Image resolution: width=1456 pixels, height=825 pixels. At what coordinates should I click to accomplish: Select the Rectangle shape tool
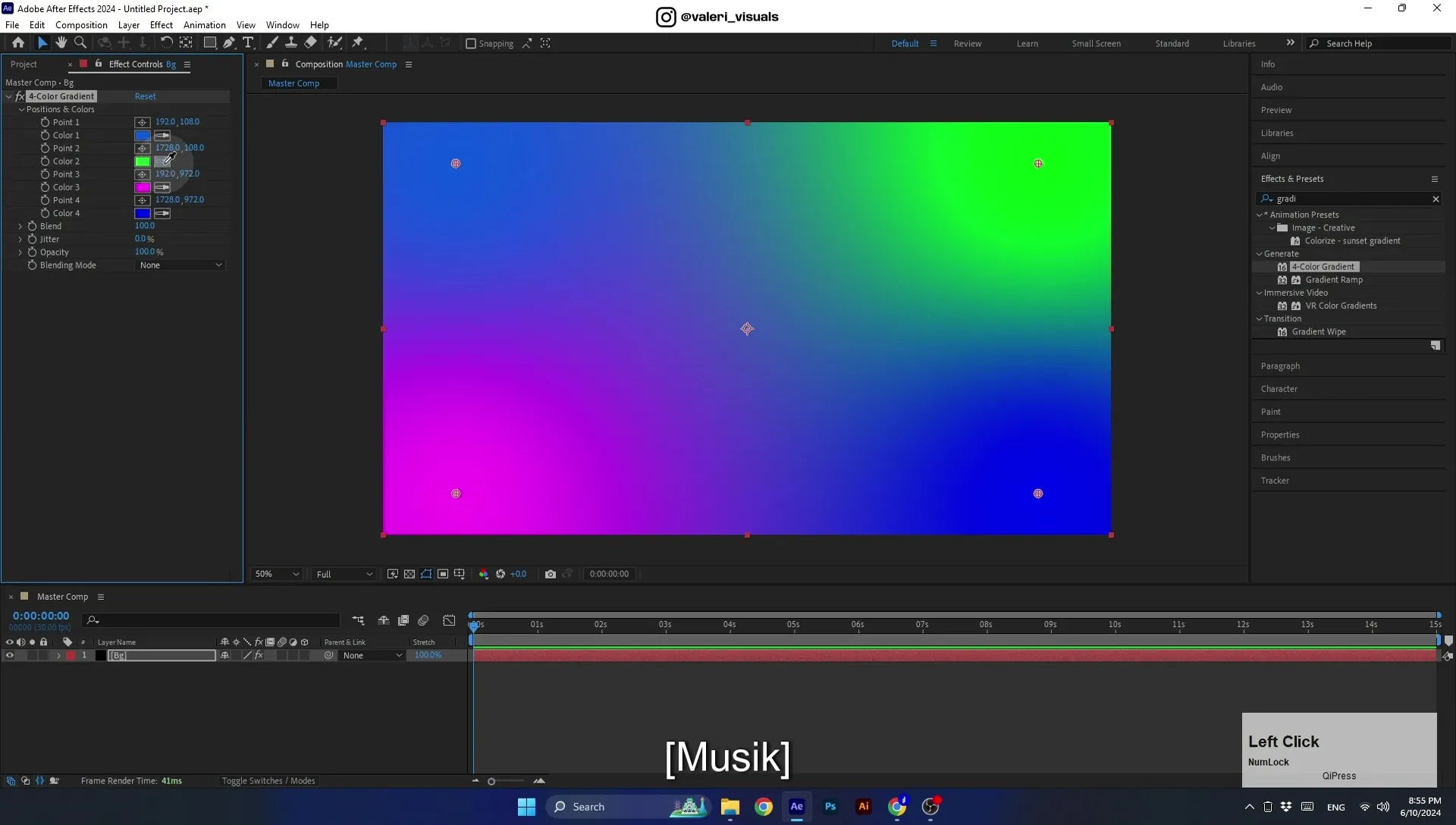(210, 43)
